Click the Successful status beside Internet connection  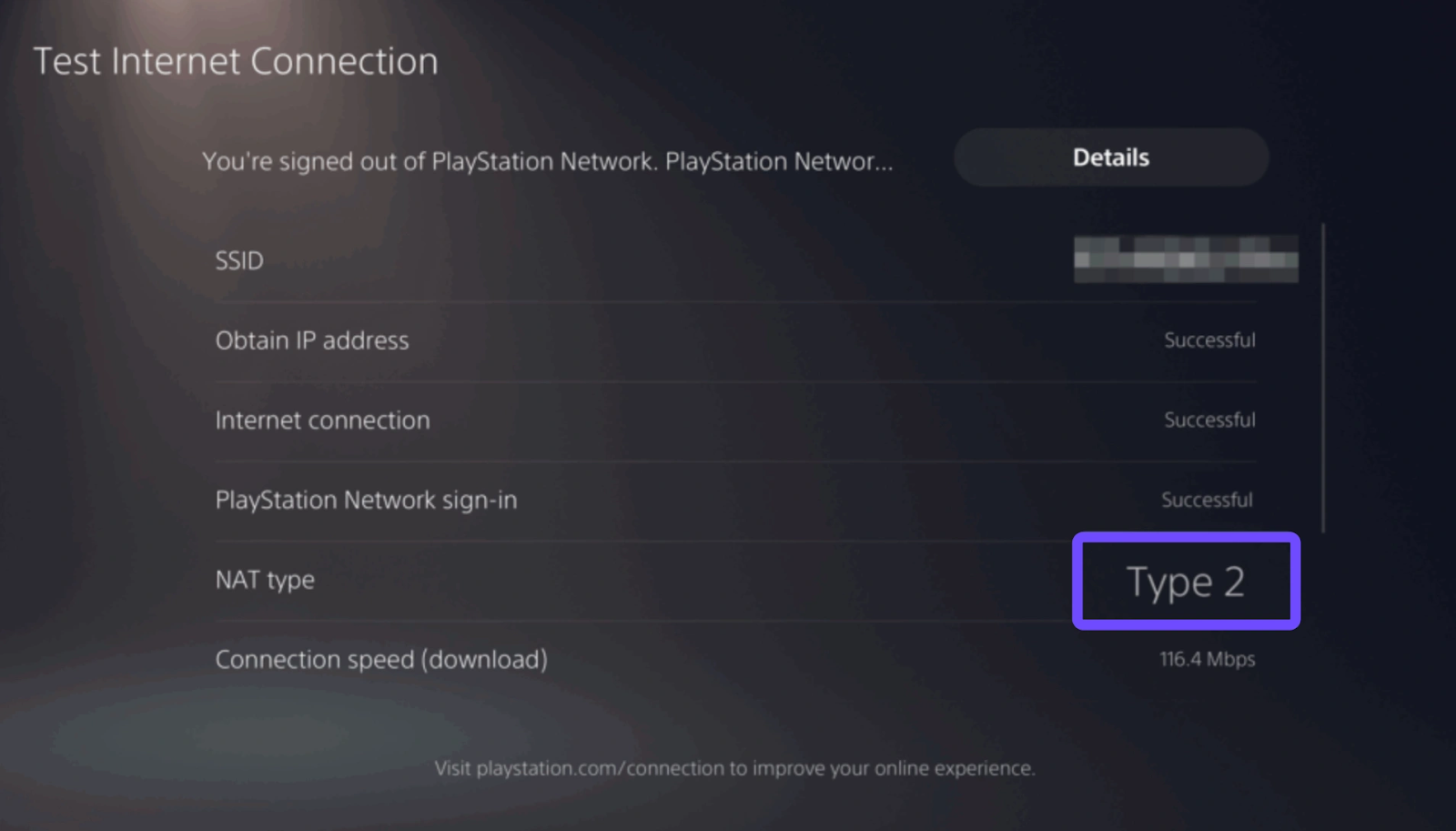pos(1209,421)
